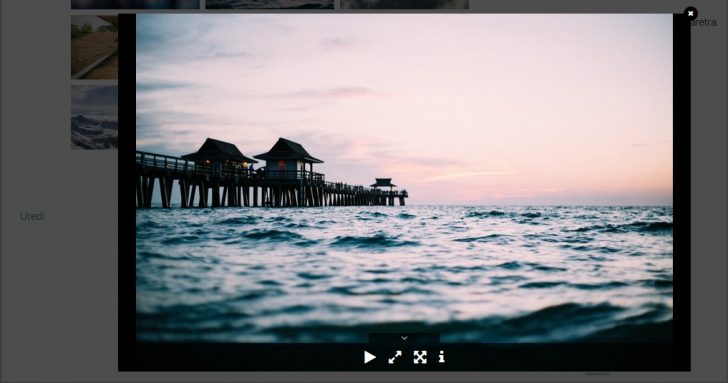This screenshot has width=728, height=383.
Task: Click the 'Uredi' link behind the lightbox
Action: pos(32,216)
